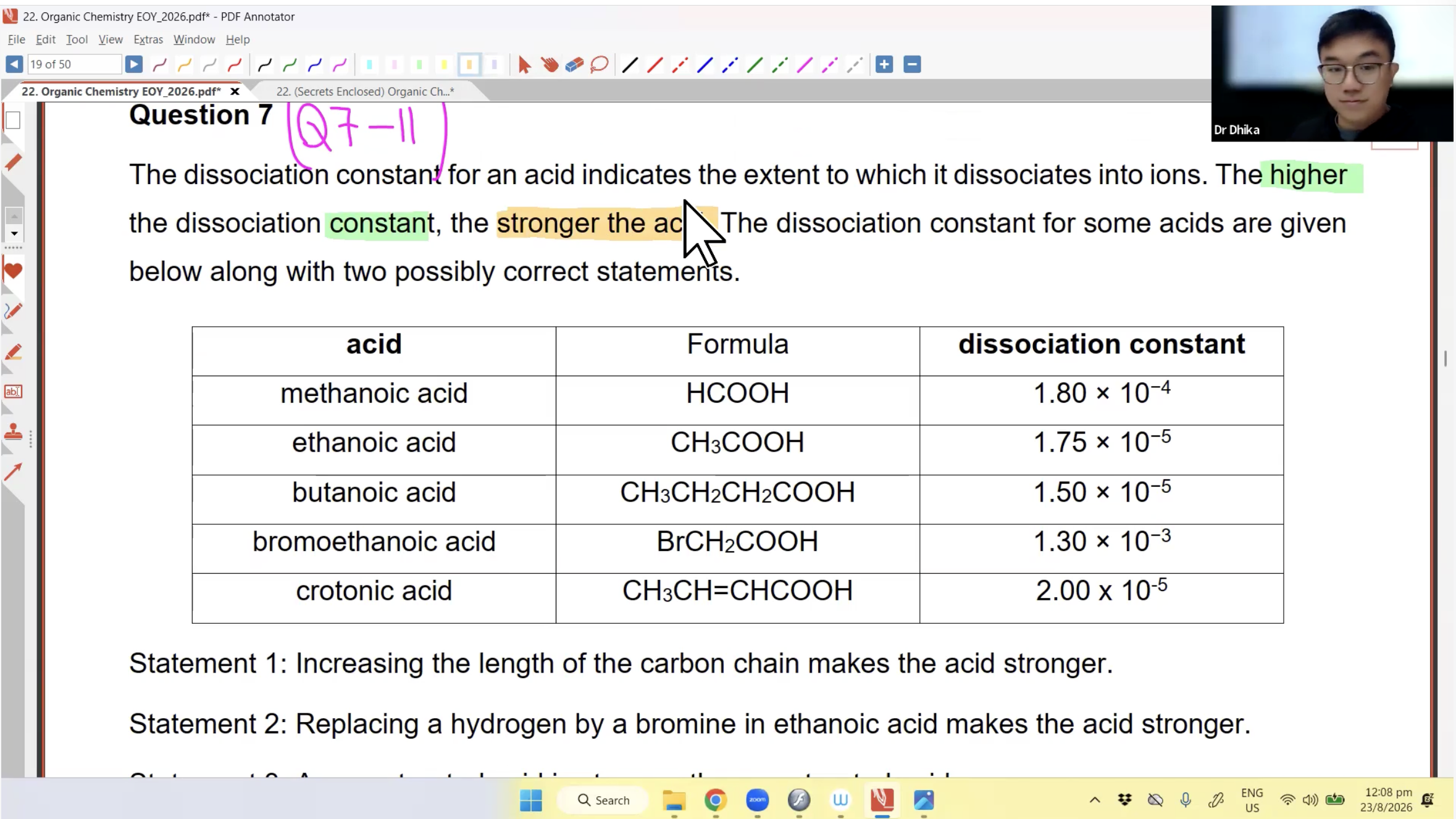Select the orange curved pen preset
Screen dimensions: 1456x819
pos(184,64)
